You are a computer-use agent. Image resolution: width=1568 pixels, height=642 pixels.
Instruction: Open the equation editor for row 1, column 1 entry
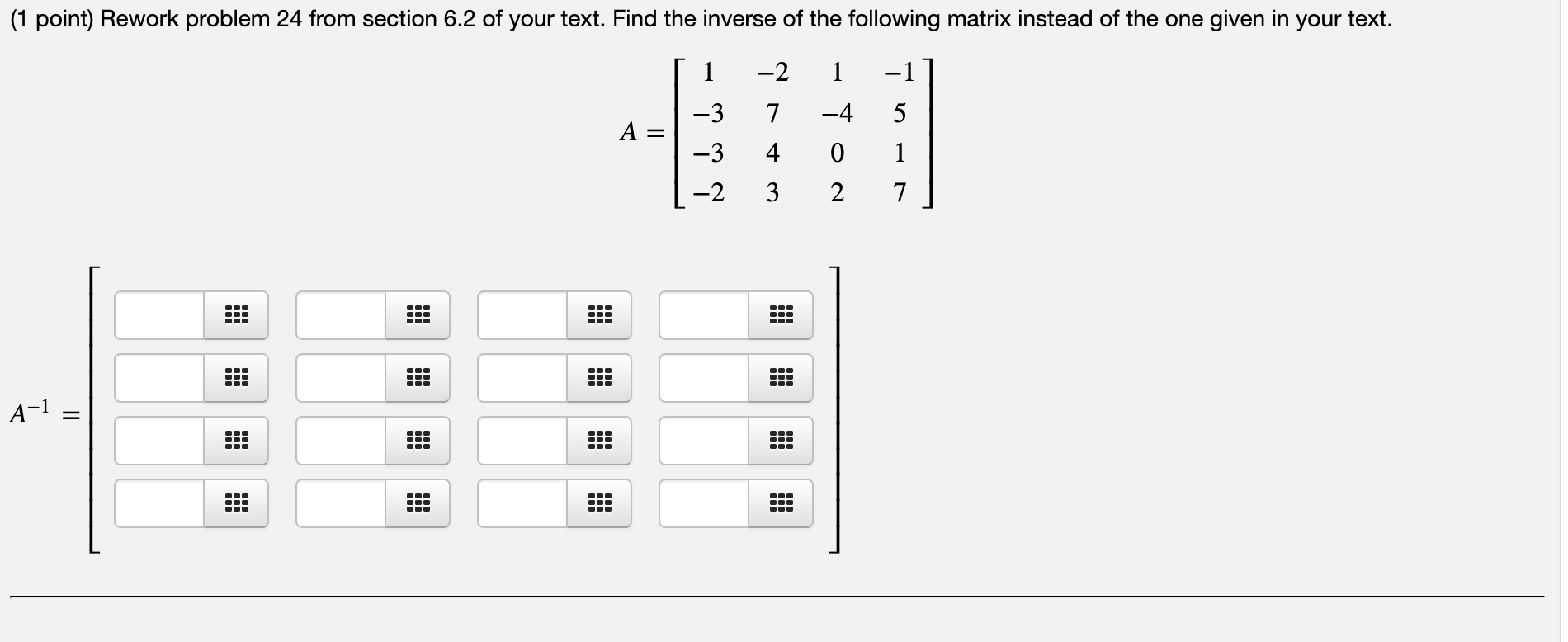[x=236, y=315]
